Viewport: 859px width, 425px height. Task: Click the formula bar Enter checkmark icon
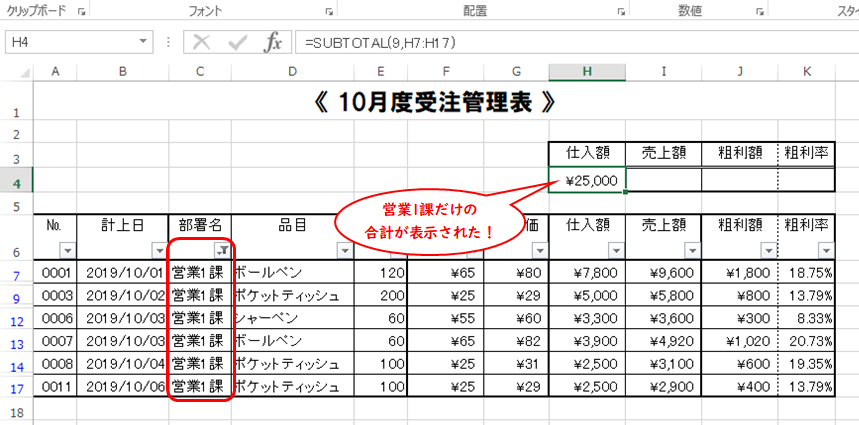coord(237,42)
